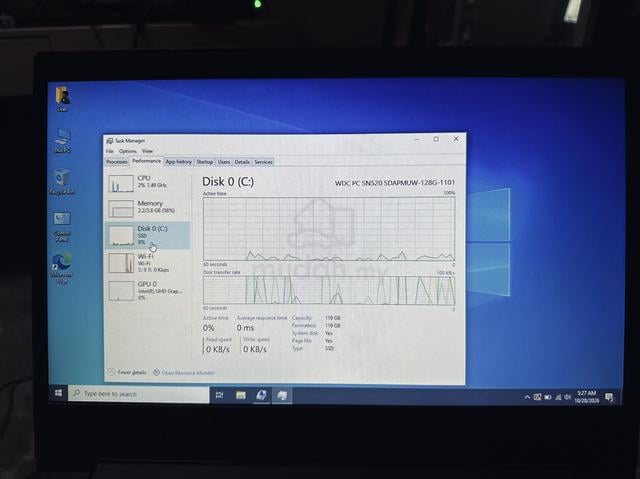Click the Fewer details button
Image resolution: width=640 pixels, height=479 pixels.
(127, 372)
